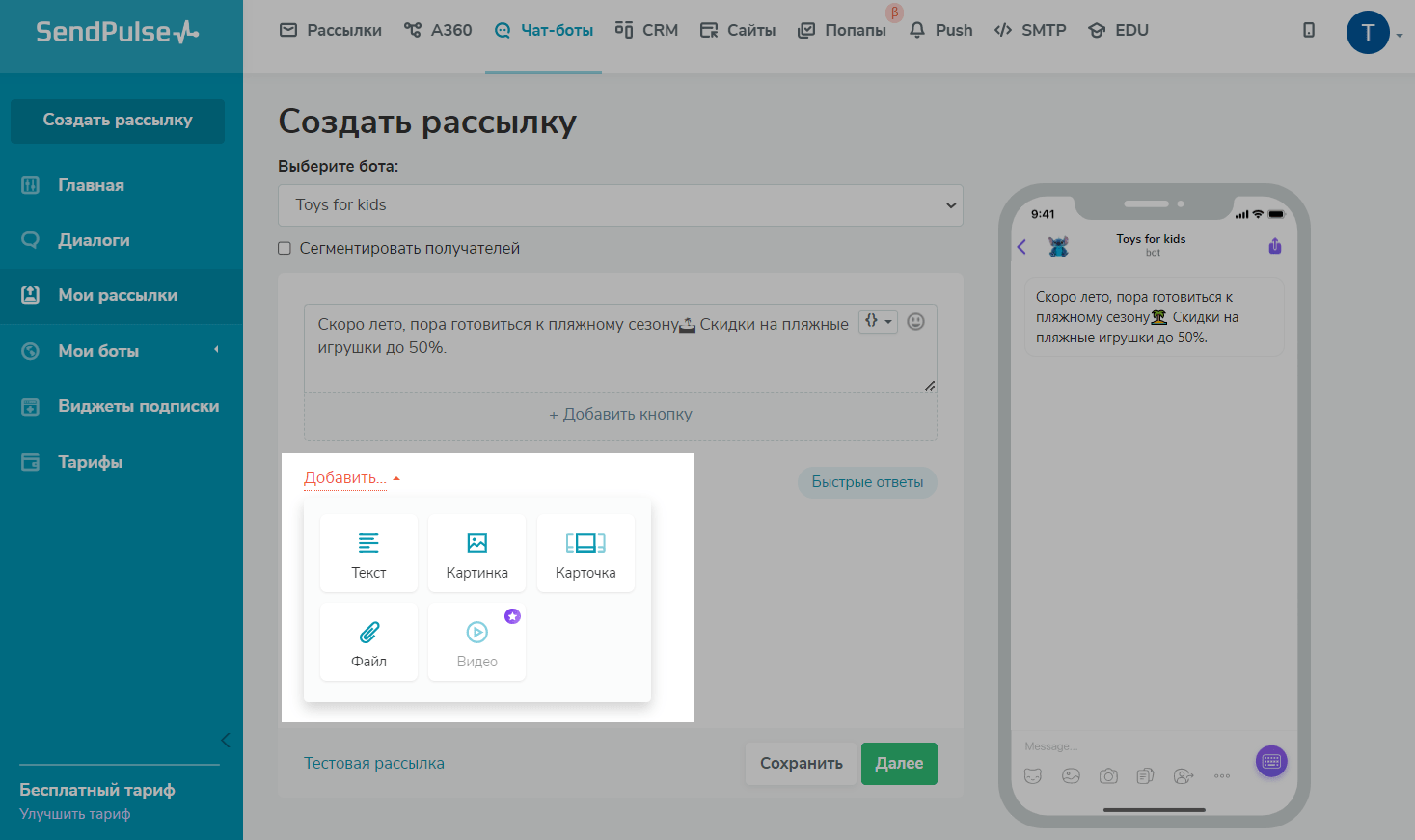Click the Видео element tile

point(476,642)
